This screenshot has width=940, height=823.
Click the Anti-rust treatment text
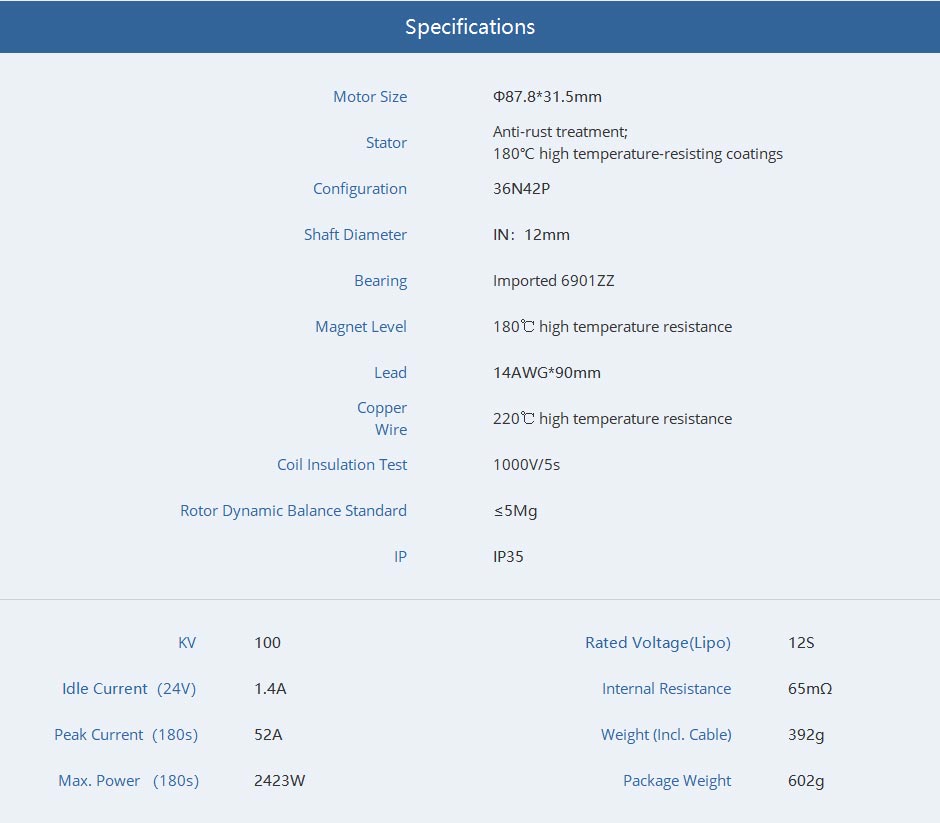(x=560, y=132)
